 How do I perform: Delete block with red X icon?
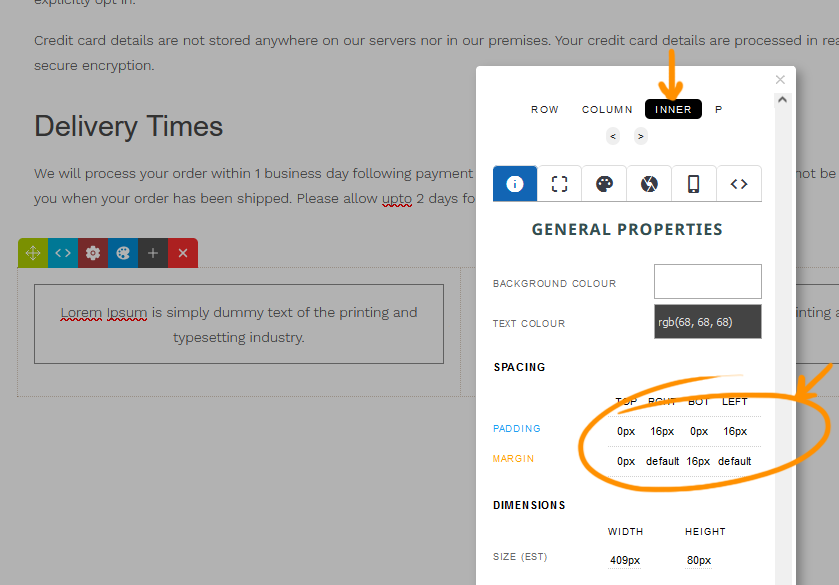click(x=183, y=253)
